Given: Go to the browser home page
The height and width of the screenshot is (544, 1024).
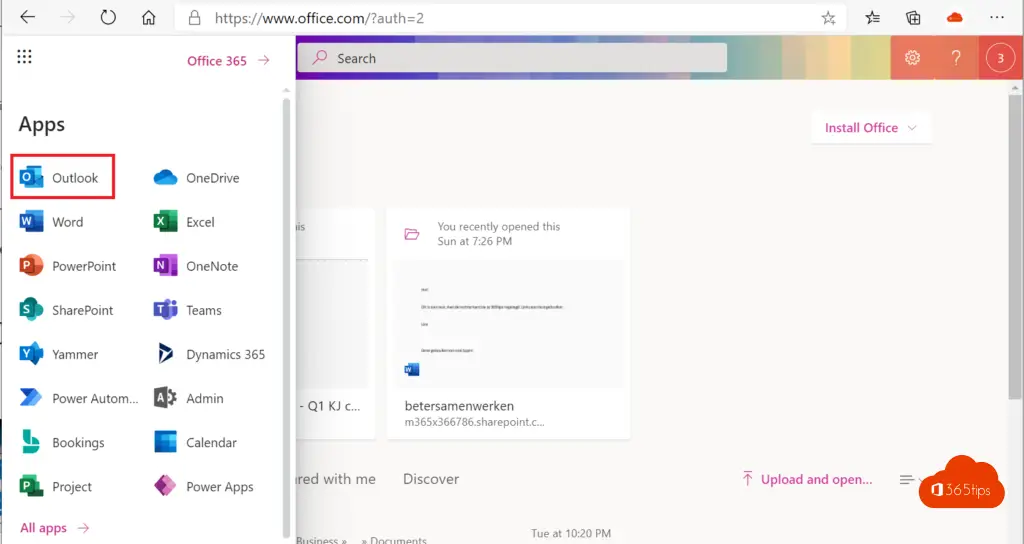Looking at the screenshot, I should tap(149, 18).
